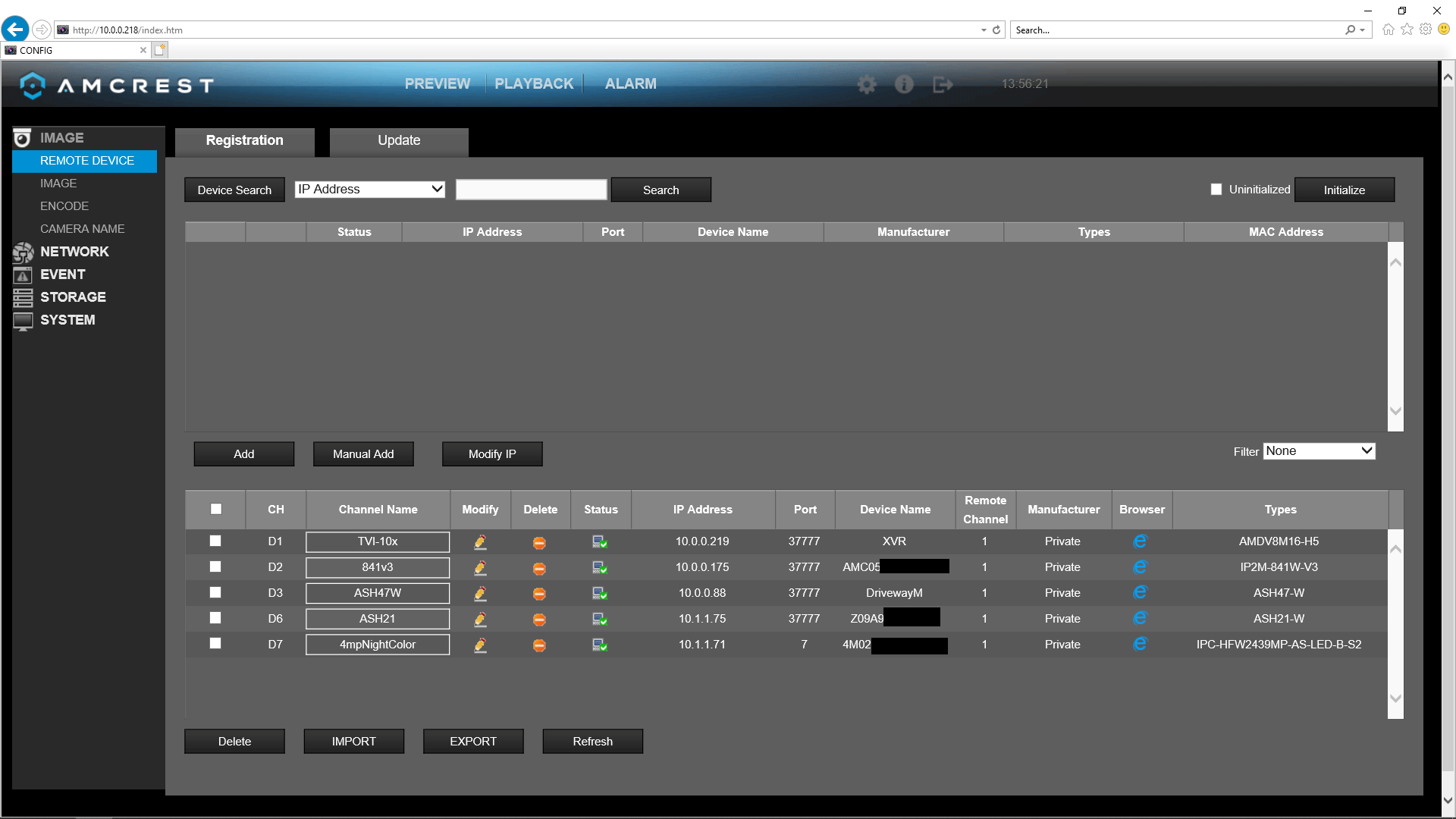Click the Manual Add button
The image size is (1456, 819).
[x=363, y=454]
